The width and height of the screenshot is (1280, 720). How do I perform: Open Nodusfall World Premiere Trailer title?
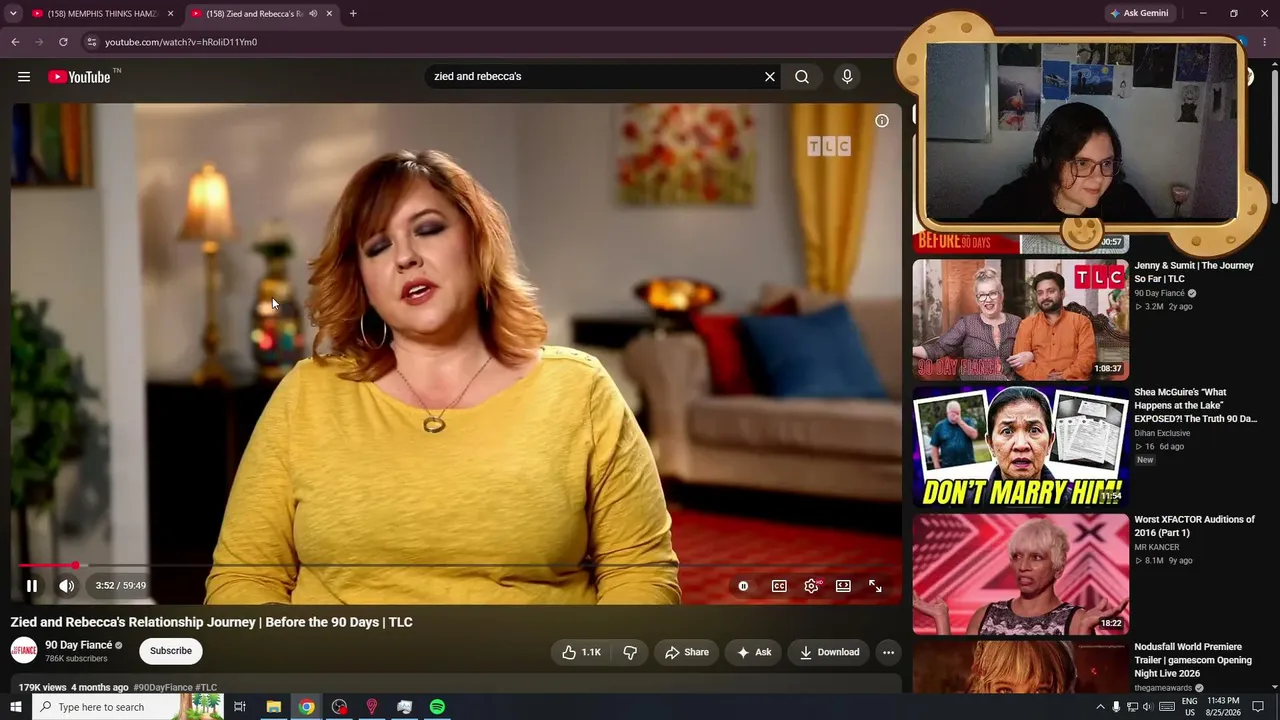click(1193, 660)
